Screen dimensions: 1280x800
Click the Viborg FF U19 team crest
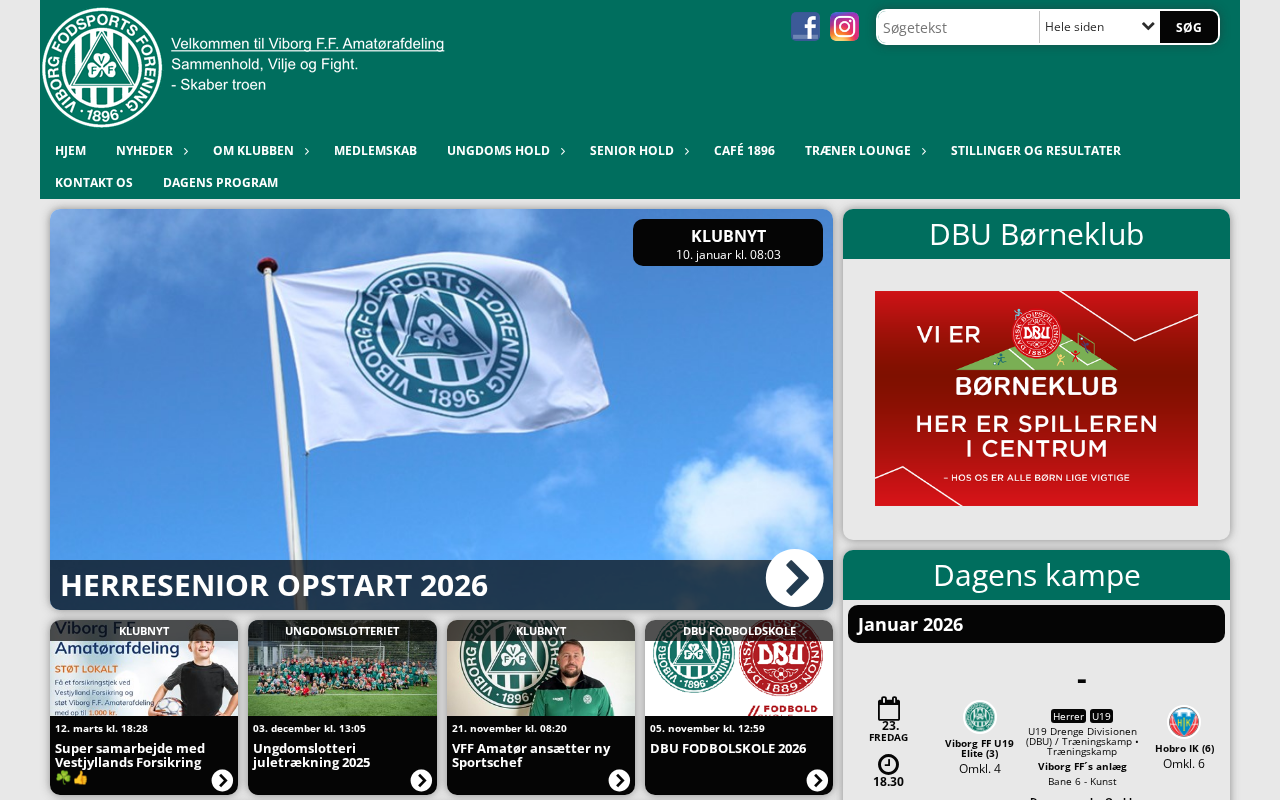(980, 717)
